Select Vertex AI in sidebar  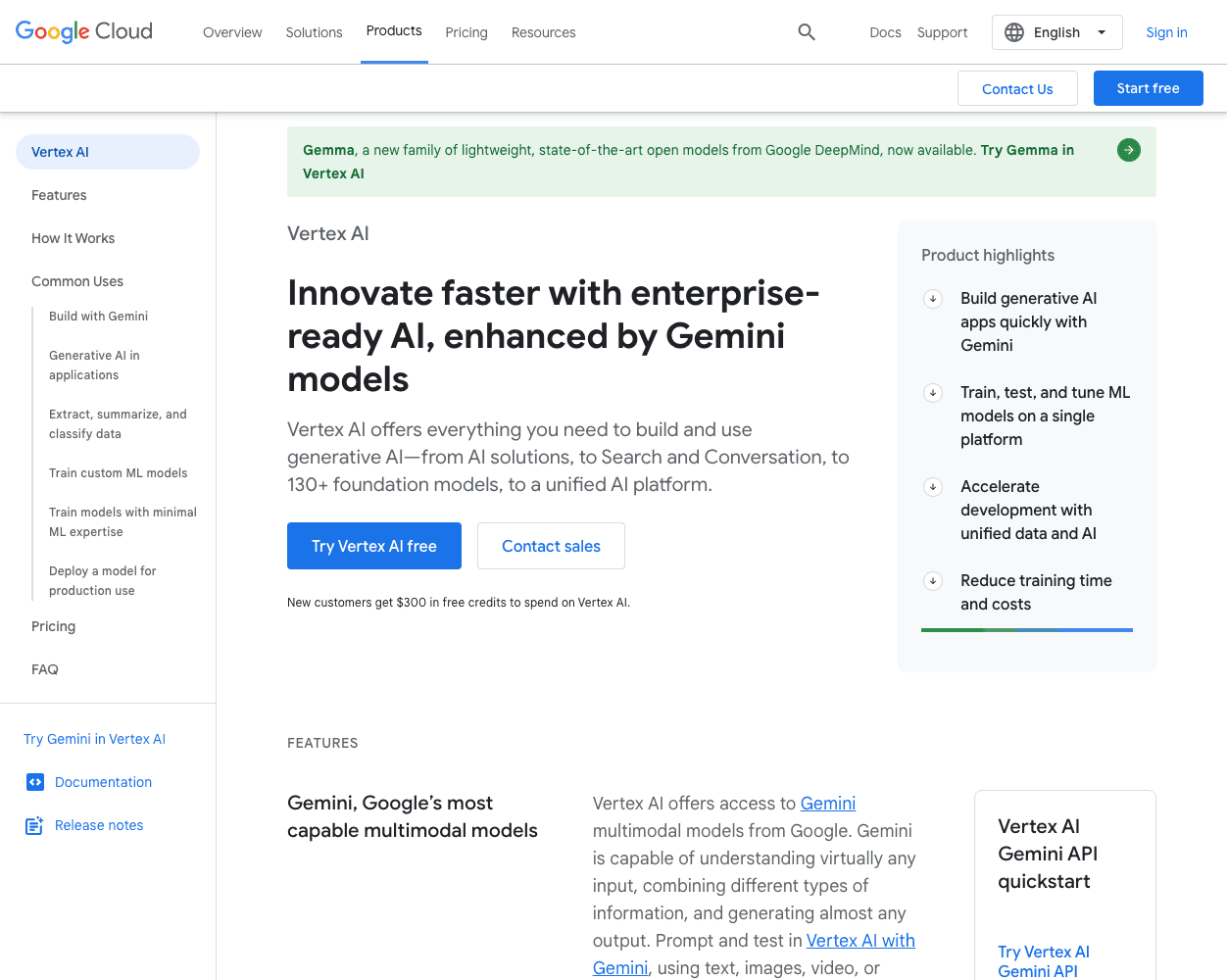[108, 152]
